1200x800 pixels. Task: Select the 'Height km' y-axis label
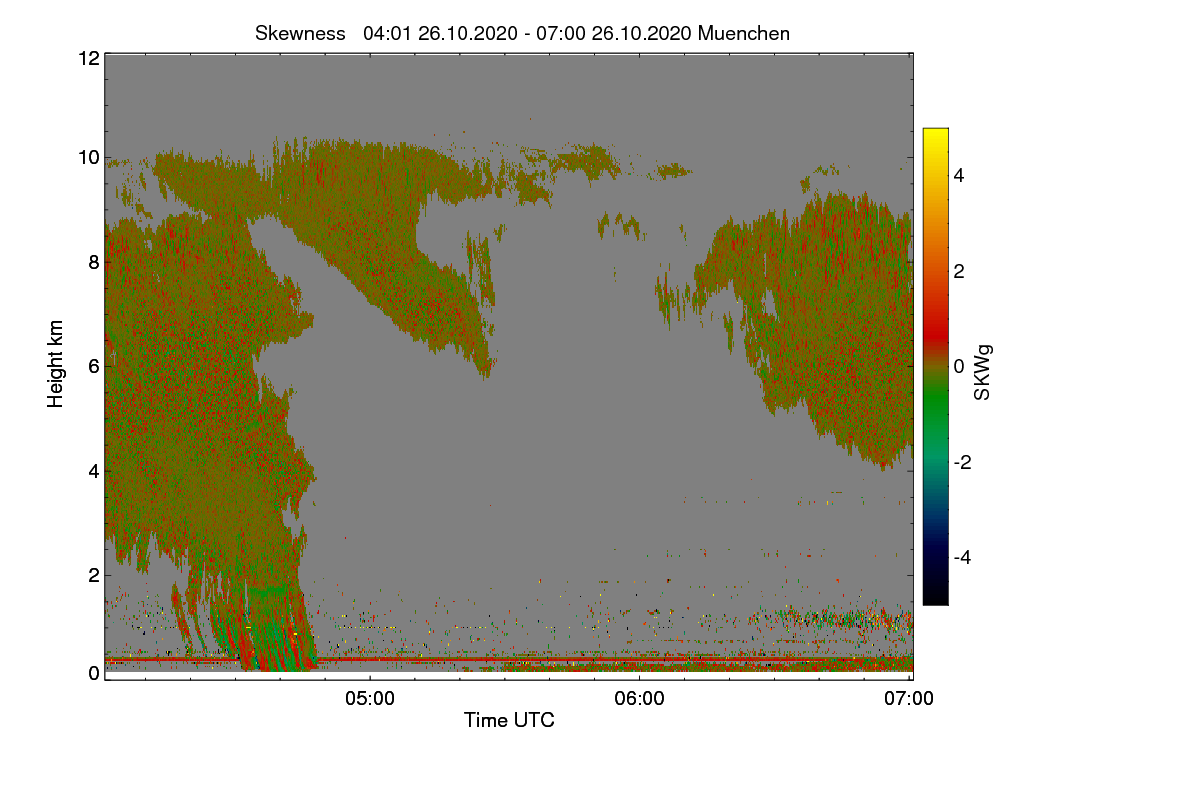coord(56,364)
